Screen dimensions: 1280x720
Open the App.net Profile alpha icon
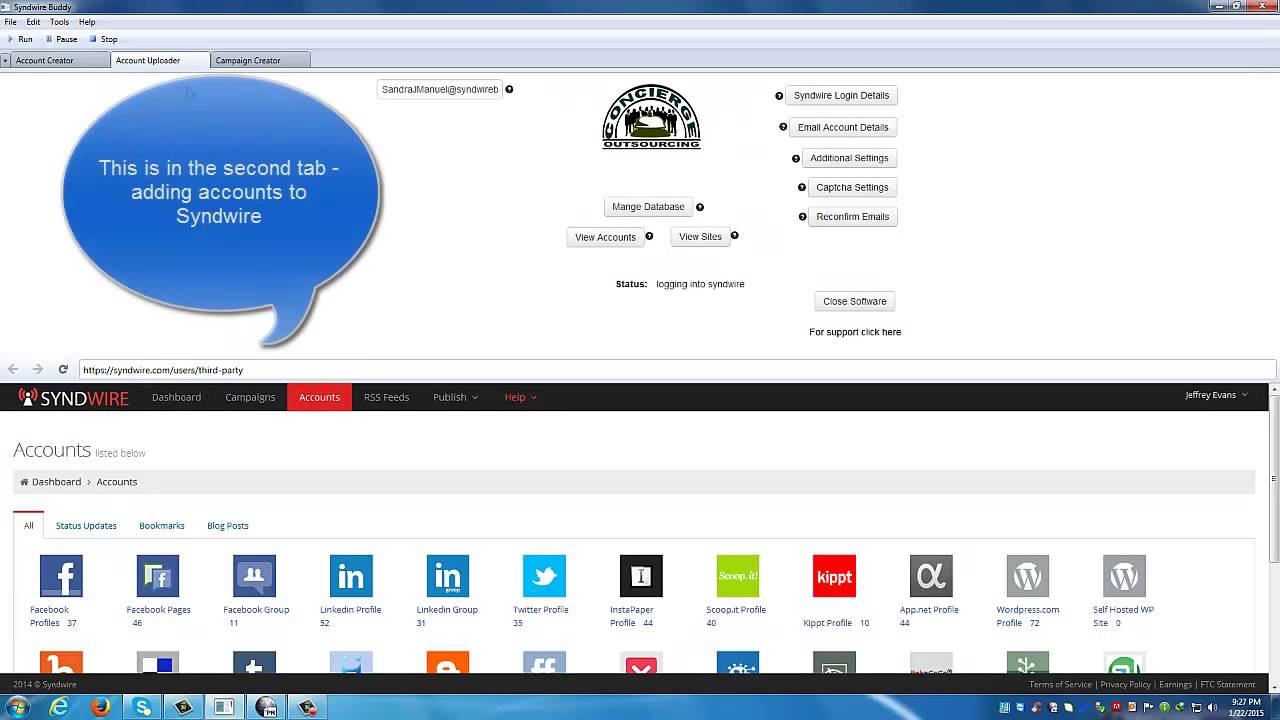coord(931,576)
